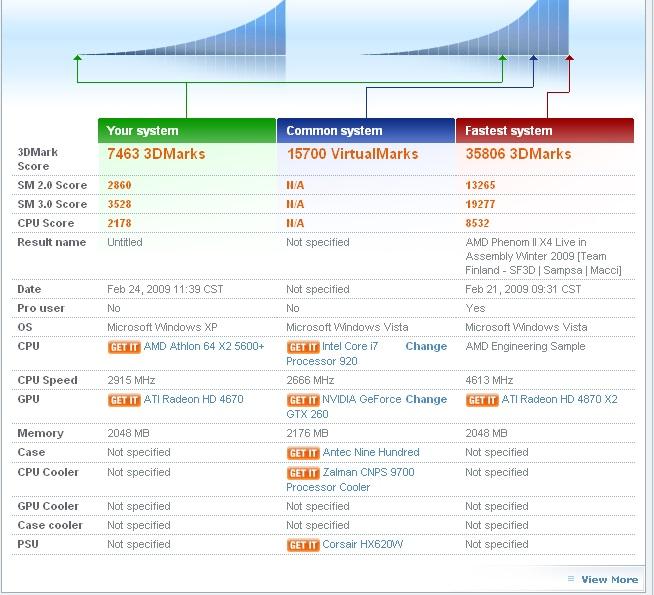Click SM 2.0 score value 13265

(x=480, y=185)
